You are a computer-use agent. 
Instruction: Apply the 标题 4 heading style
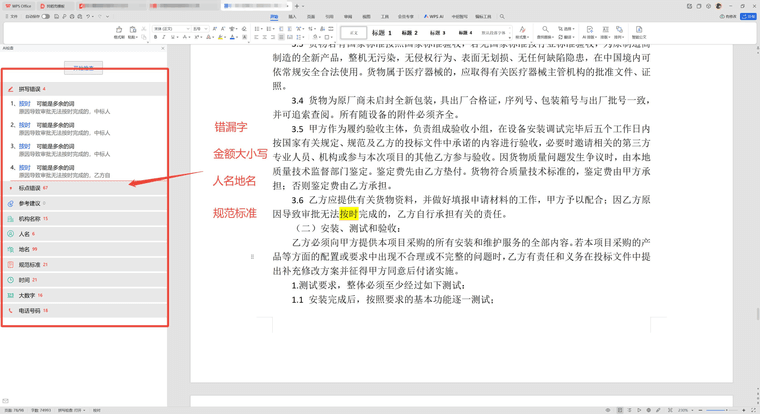pyautogui.click(x=465, y=32)
